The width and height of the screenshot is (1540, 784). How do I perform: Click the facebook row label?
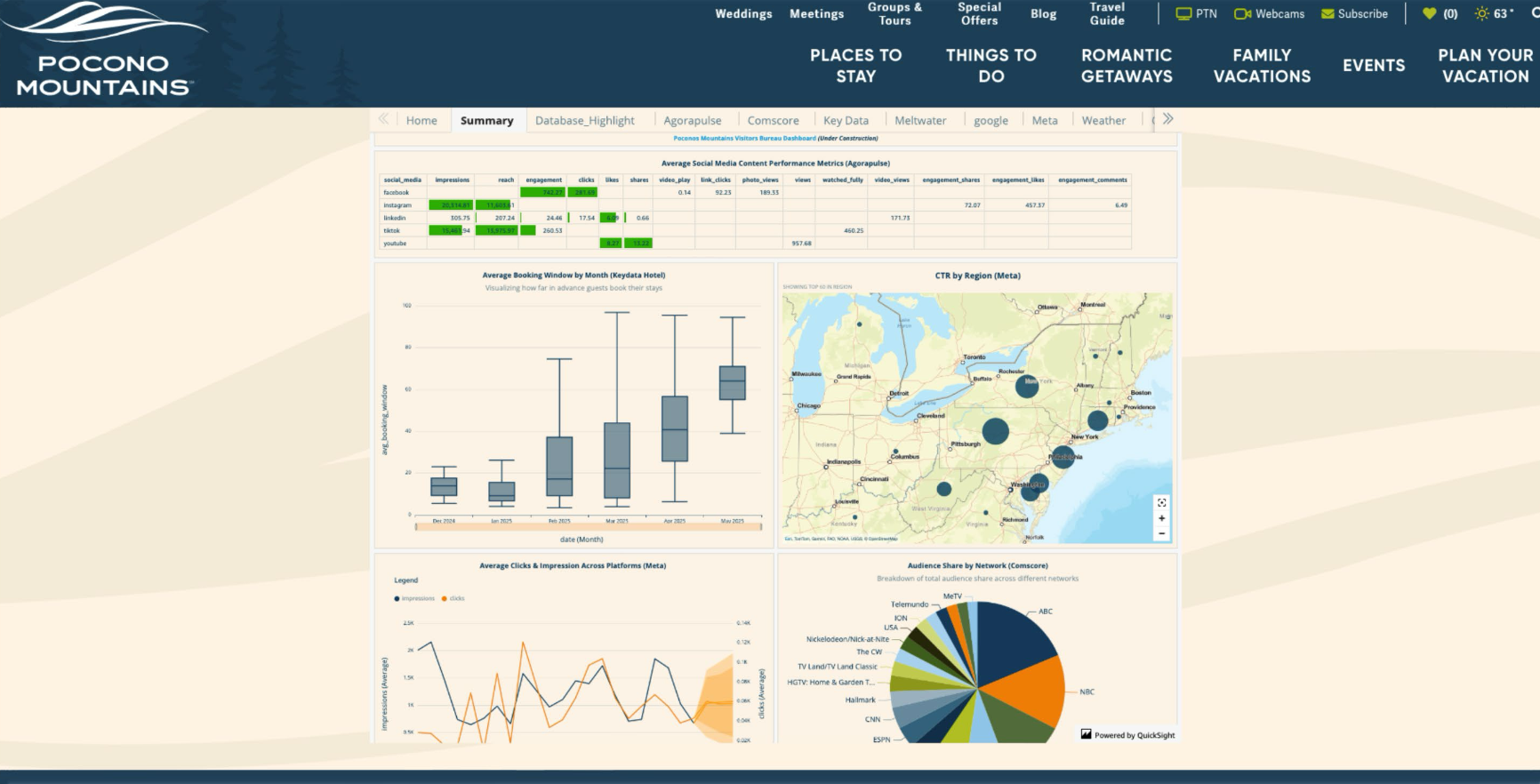click(397, 192)
